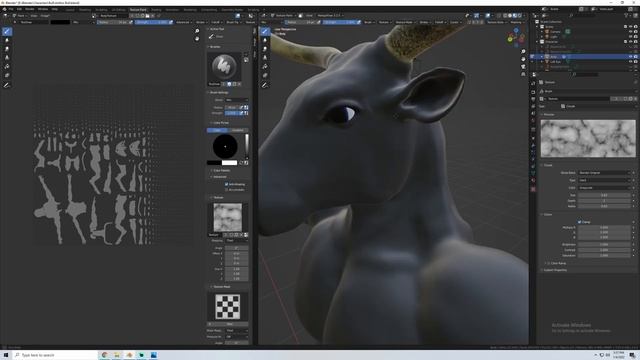This screenshot has width=640, height=360.
Task: Open Falloff popover in image editor header
Action: (x=216, y=22)
